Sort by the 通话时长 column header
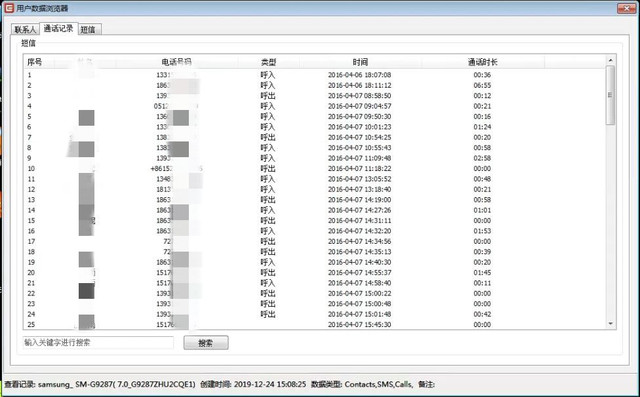Screen dimensions: 640x397 [482, 62]
